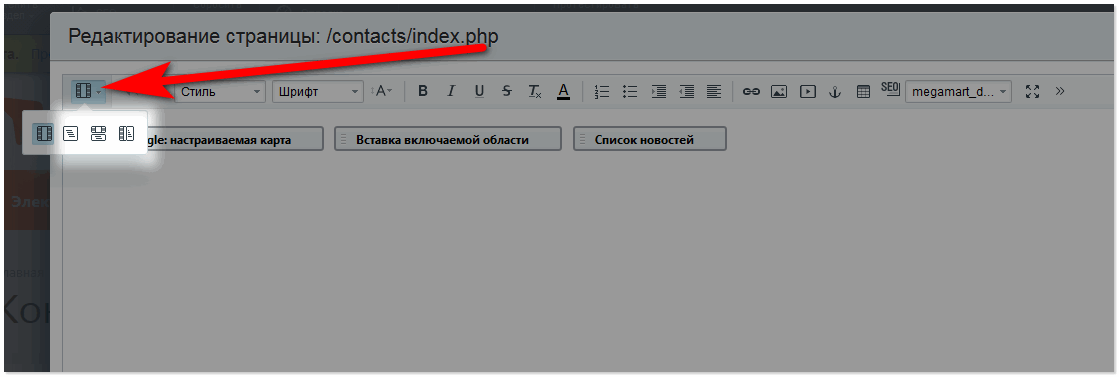Click the dialog title Редактирование страницы
Viewport: 1119px width, 377px height.
click(283, 37)
